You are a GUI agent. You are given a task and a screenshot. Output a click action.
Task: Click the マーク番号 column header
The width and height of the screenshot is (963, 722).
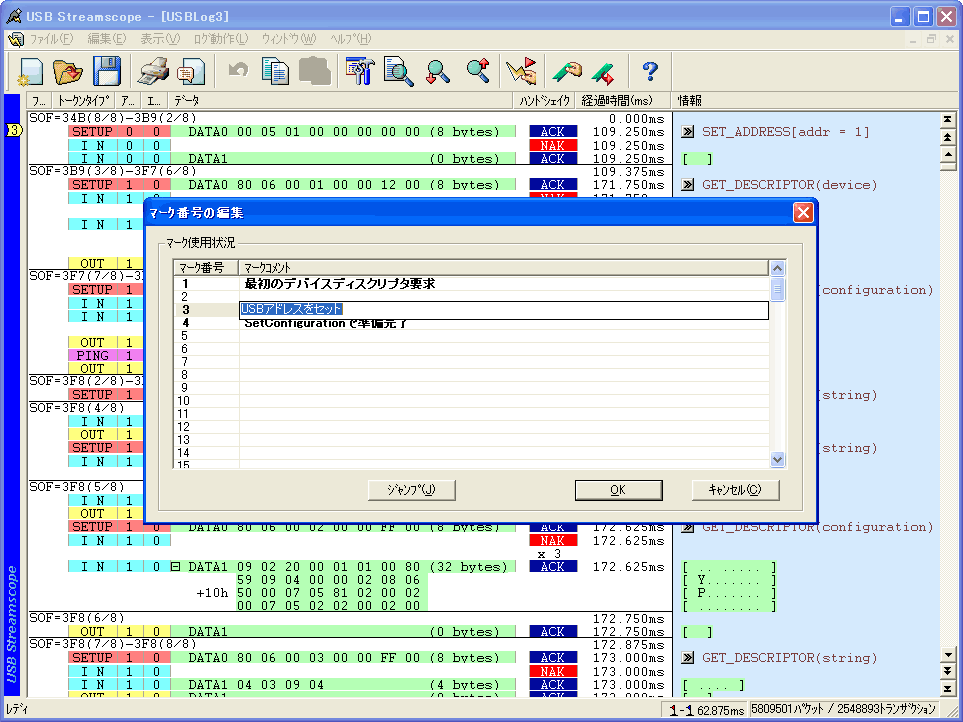(206, 268)
